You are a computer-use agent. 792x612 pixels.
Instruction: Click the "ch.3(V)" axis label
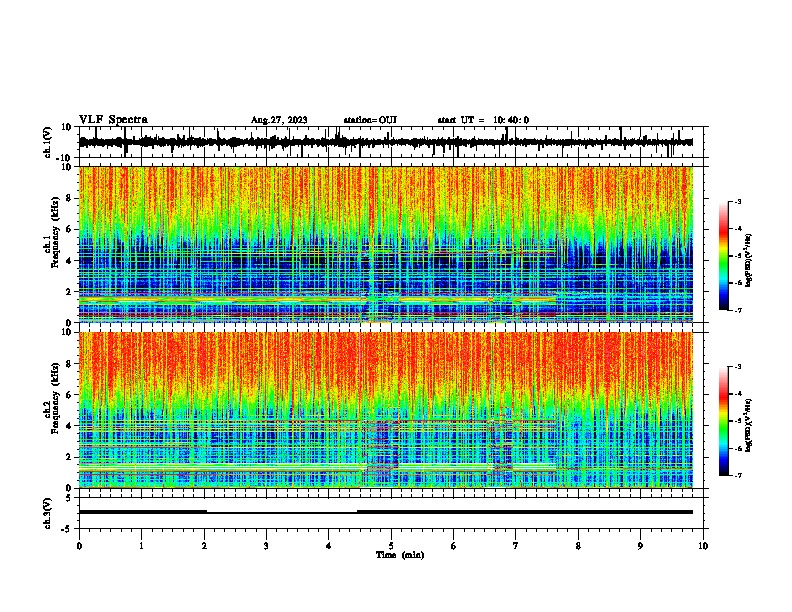[48, 514]
